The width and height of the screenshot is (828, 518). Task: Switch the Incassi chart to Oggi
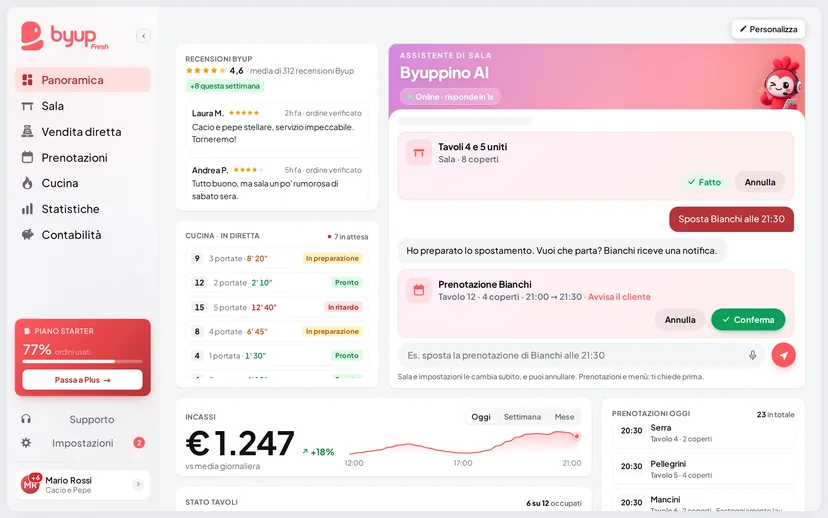[x=481, y=417]
